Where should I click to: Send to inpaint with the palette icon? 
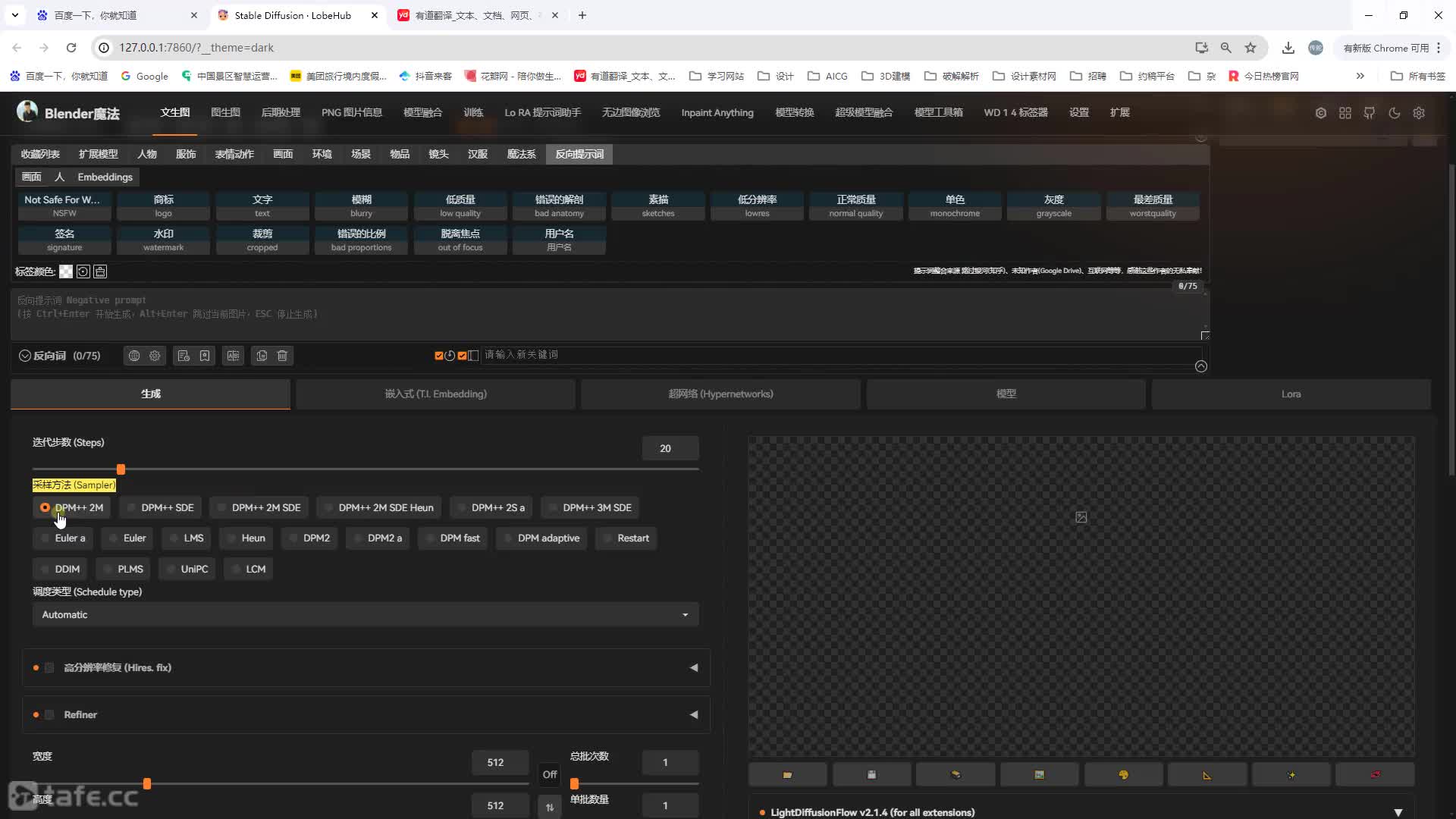[1123, 774]
